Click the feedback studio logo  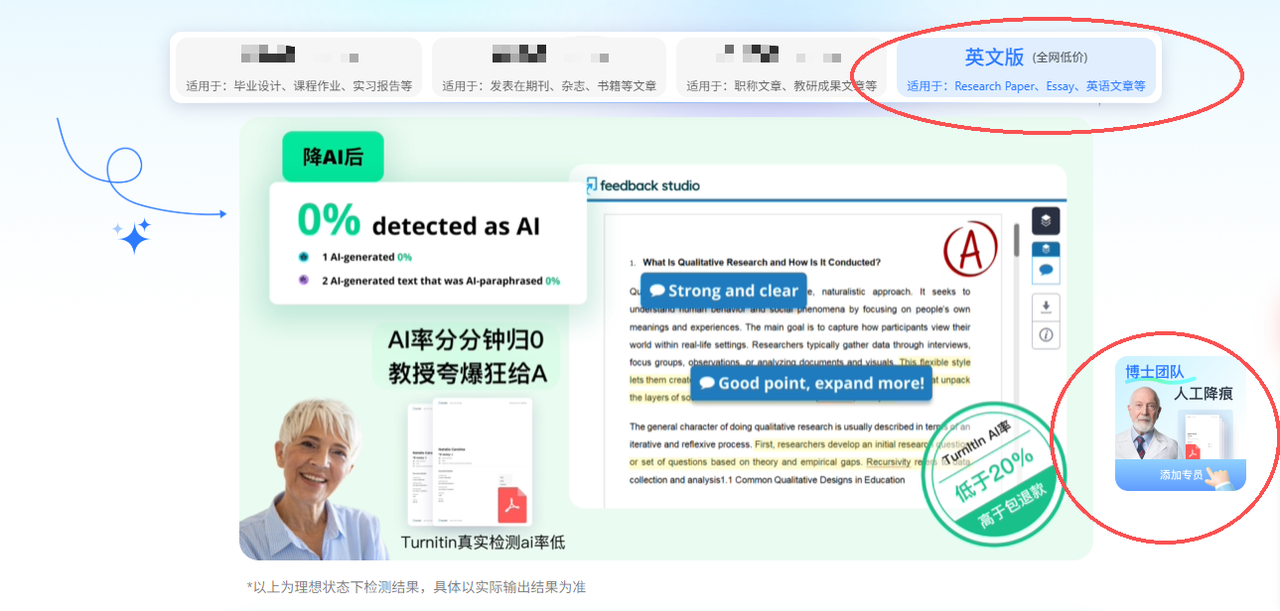coord(642,185)
